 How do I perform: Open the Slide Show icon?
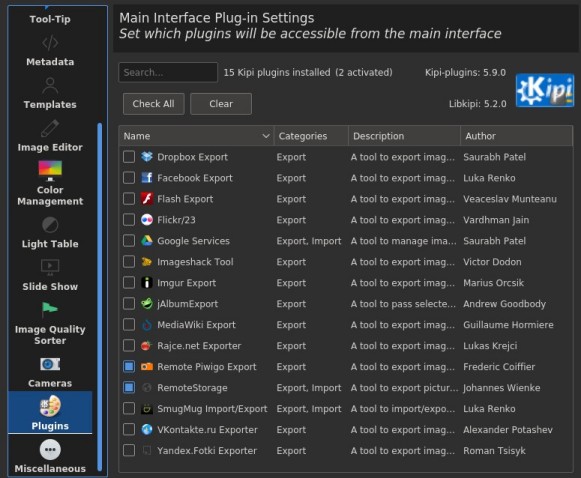pyautogui.click(x=50, y=267)
